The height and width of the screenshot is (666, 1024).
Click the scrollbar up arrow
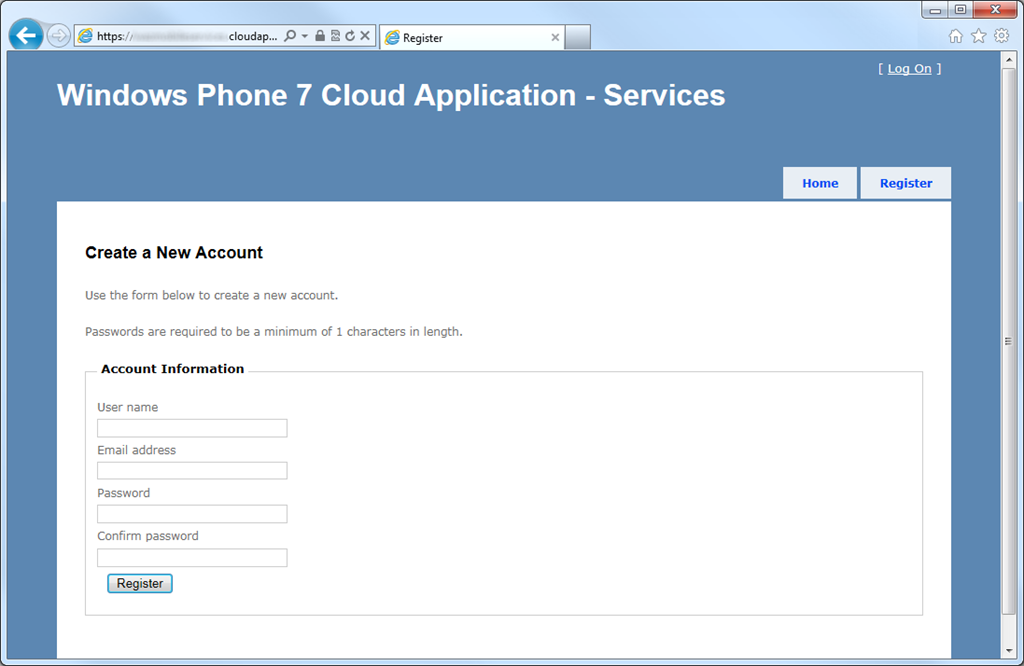pos(1009,60)
